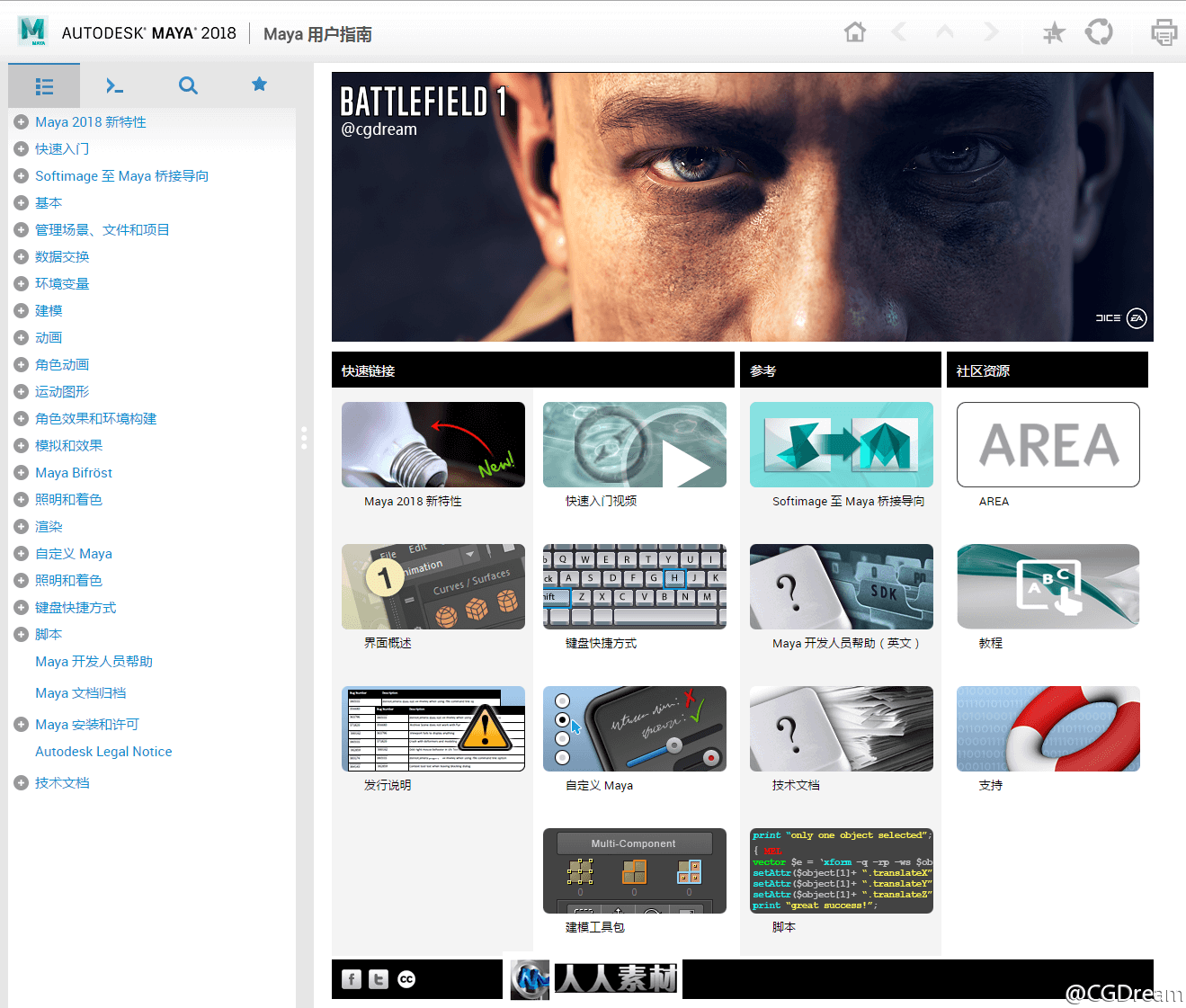Go back with the left arrow icon
The height and width of the screenshot is (1008, 1186).
pos(898,32)
